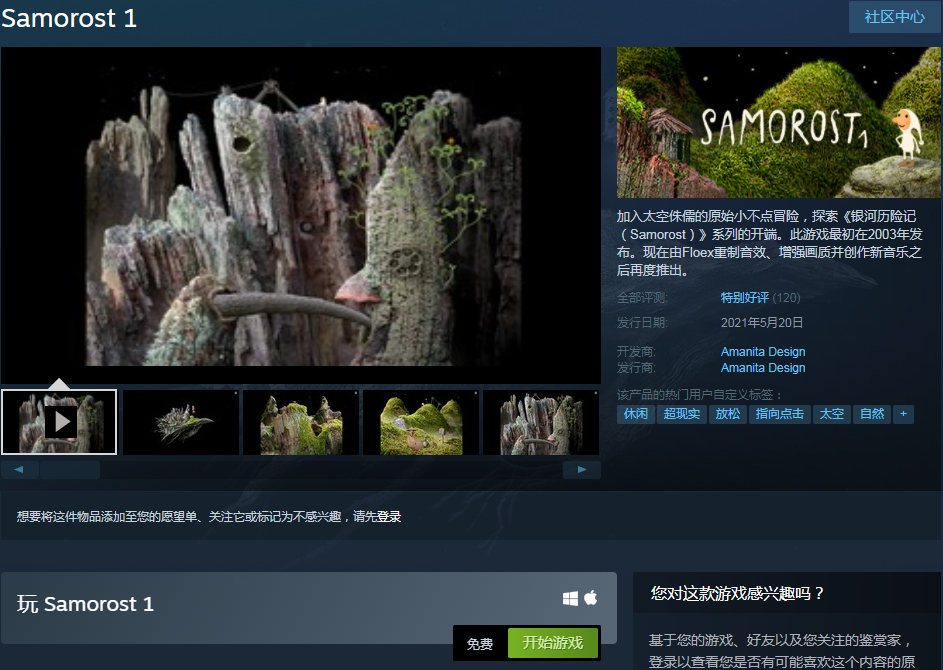Click the main trailer video player
This screenshot has width=943, height=670.
tap(301, 215)
